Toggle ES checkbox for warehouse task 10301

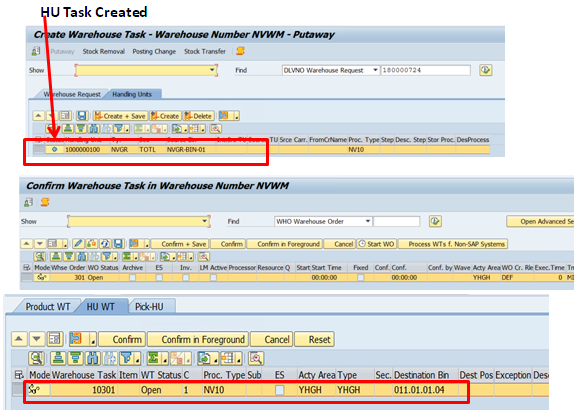280,390
